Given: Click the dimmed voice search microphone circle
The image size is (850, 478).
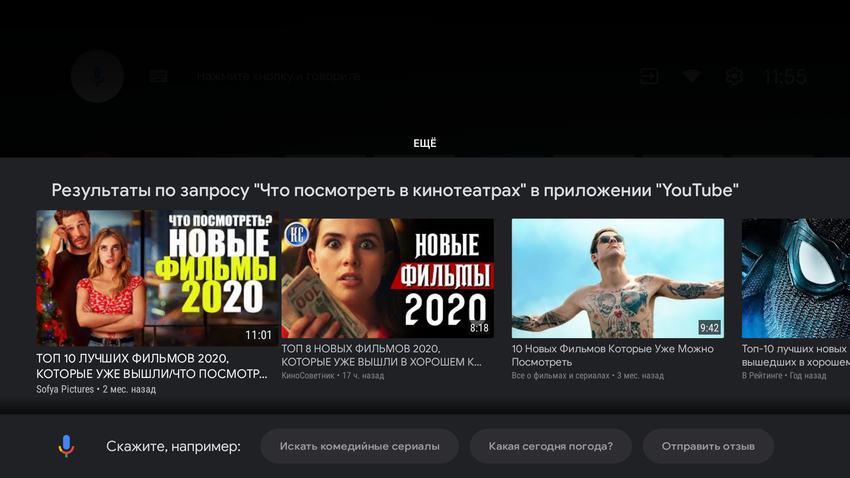Looking at the screenshot, I should pyautogui.click(x=98, y=76).
